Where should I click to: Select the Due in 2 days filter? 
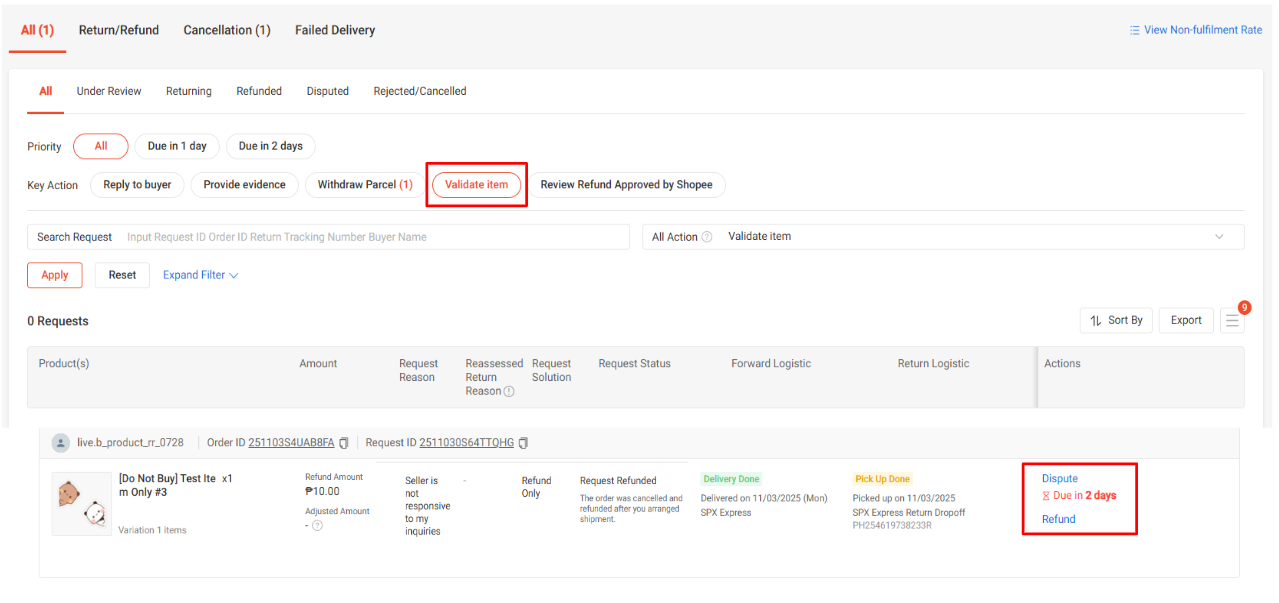coord(270,146)
